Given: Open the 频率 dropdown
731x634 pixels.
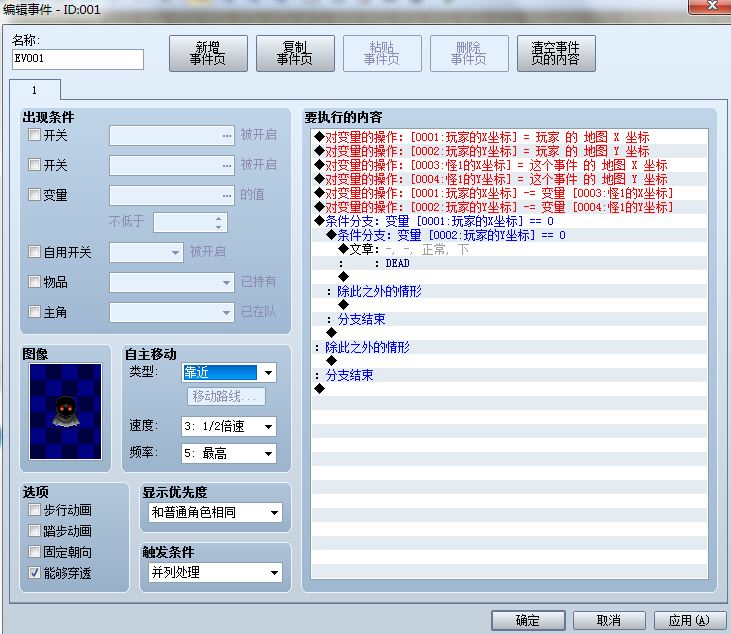Looking at the screenshot, I should point(229,453).
